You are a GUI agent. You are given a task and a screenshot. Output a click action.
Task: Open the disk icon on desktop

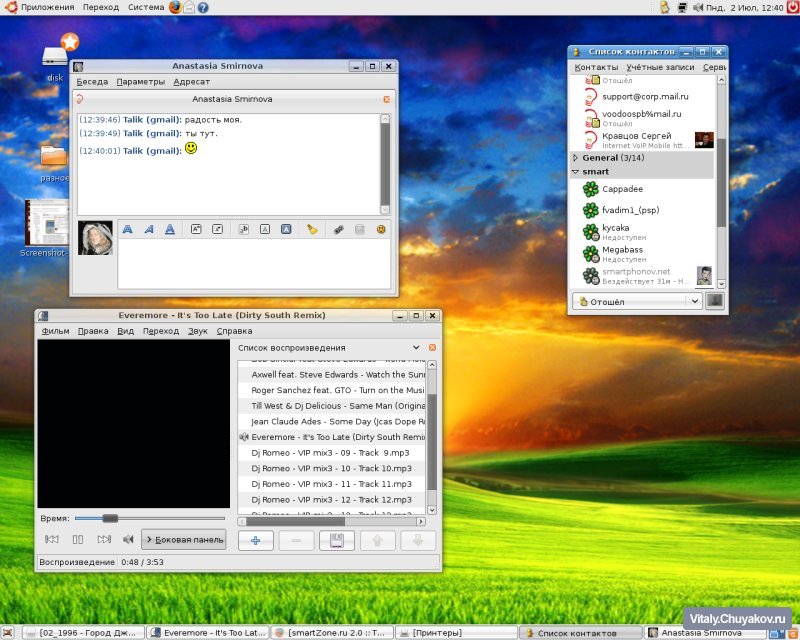(55, 59)
